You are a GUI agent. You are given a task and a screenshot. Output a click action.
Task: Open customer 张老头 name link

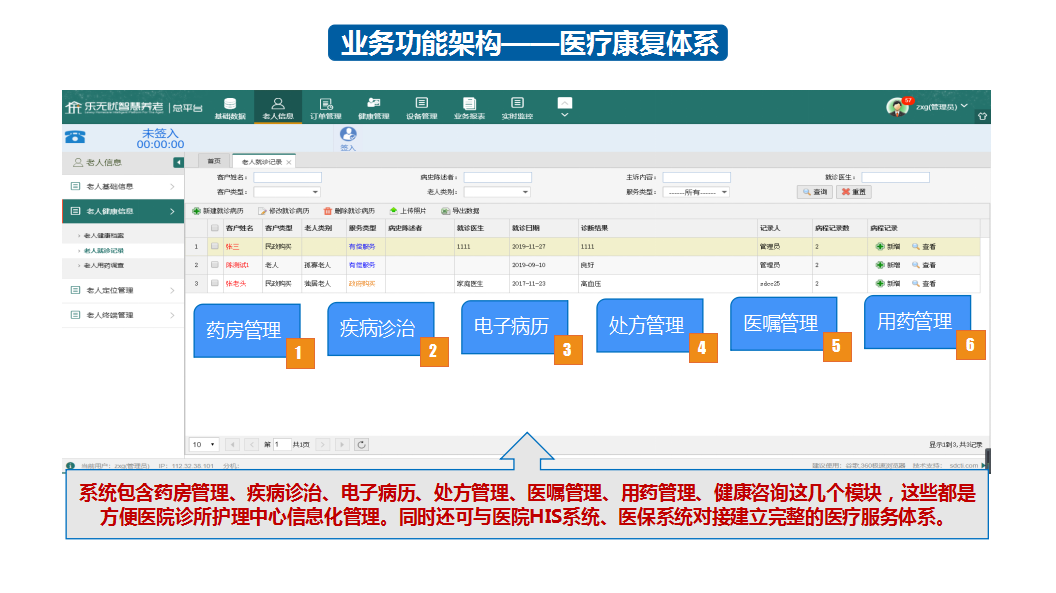[x=236, y=283]
